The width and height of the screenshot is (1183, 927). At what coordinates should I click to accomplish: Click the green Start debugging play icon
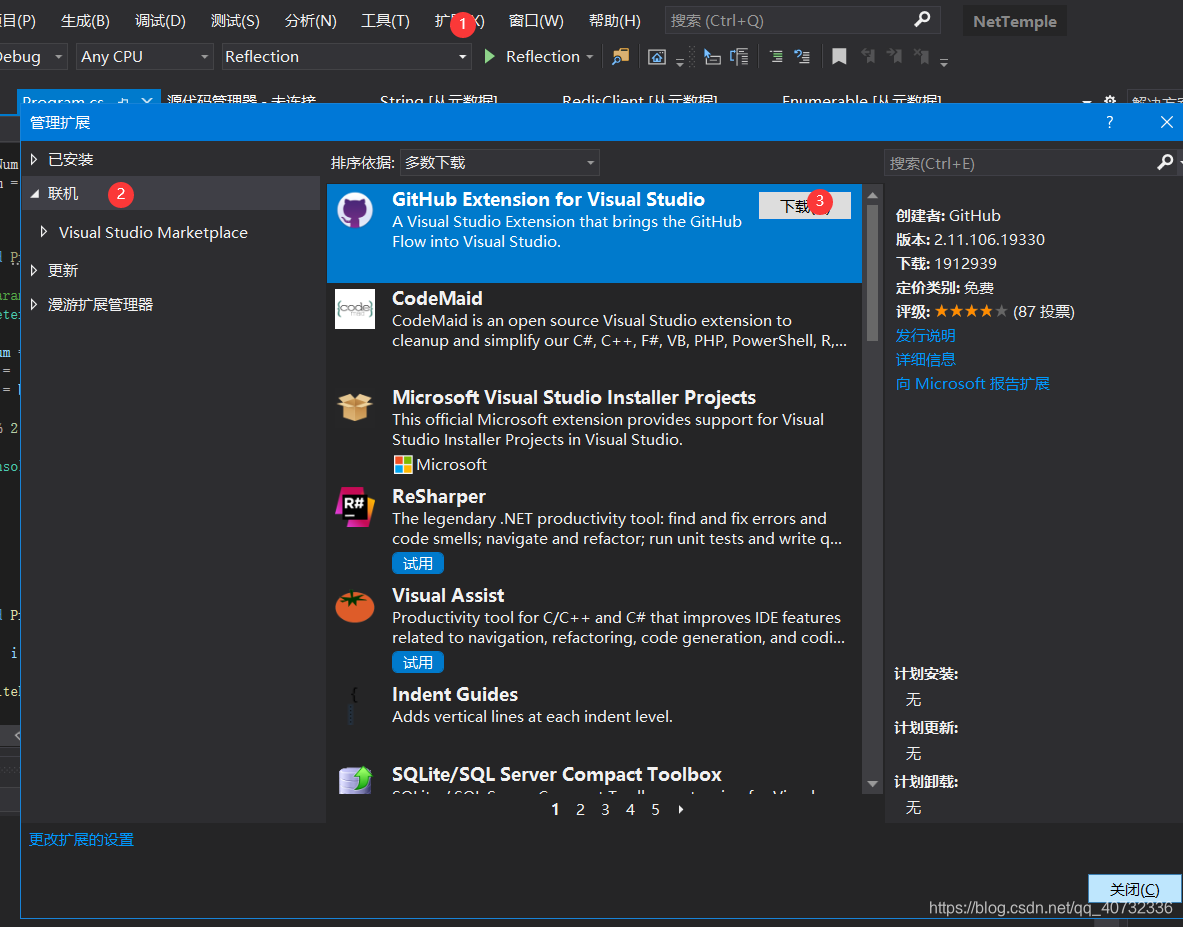(x=490, y=57)
